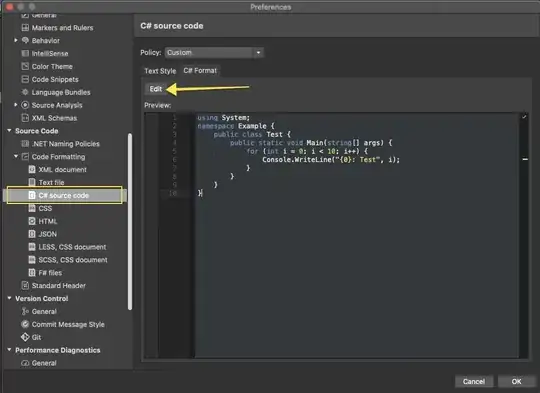Switch to the Text Style tab

point(160,71)
